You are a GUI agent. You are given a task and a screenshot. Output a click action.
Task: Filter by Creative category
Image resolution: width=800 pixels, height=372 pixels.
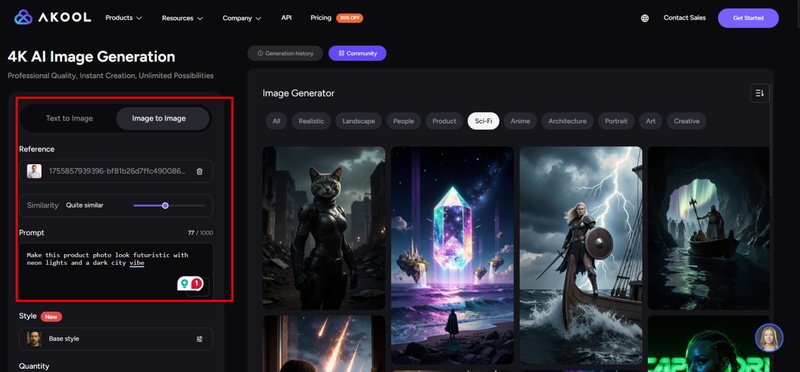point(687,121)
